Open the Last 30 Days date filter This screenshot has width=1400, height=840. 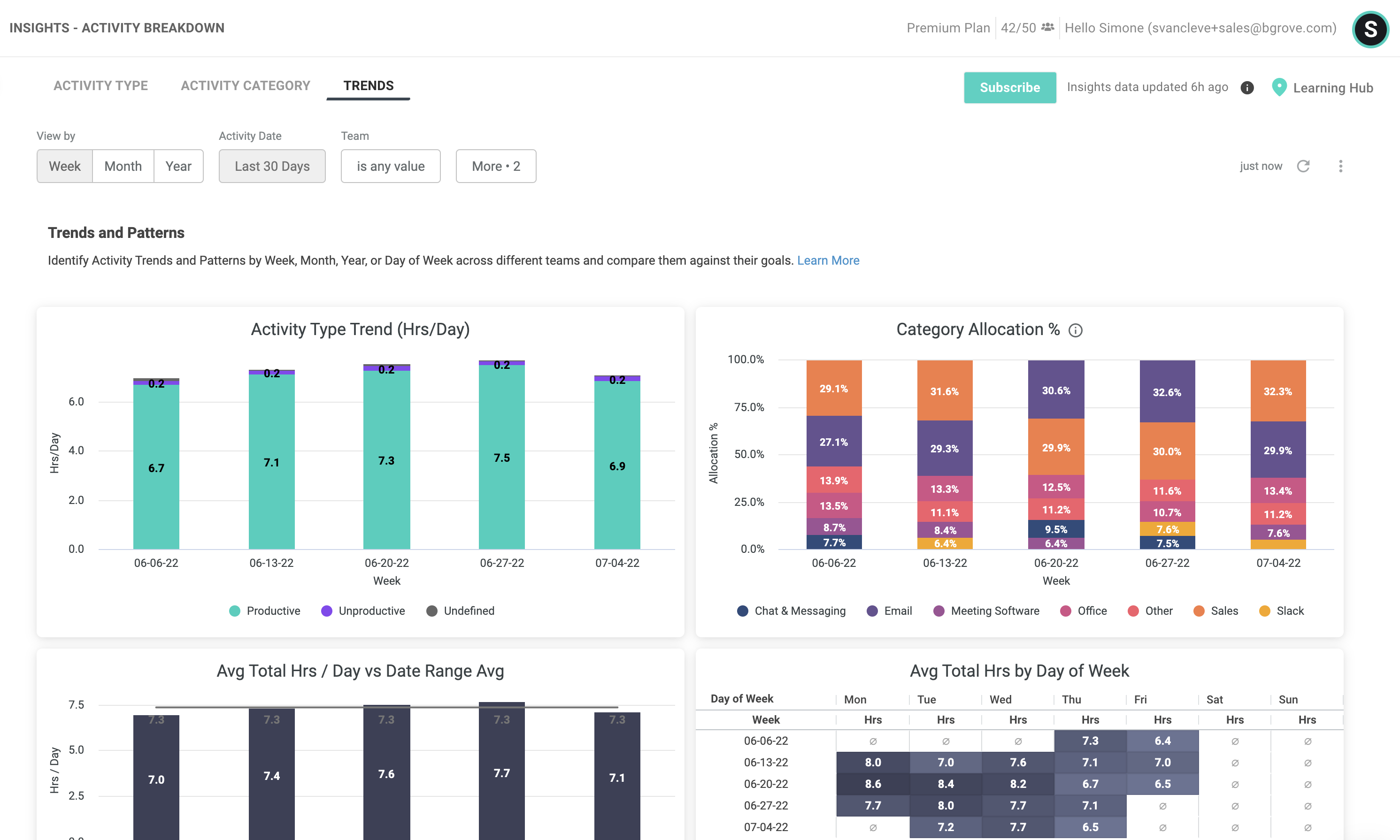(x=272, y=167)
